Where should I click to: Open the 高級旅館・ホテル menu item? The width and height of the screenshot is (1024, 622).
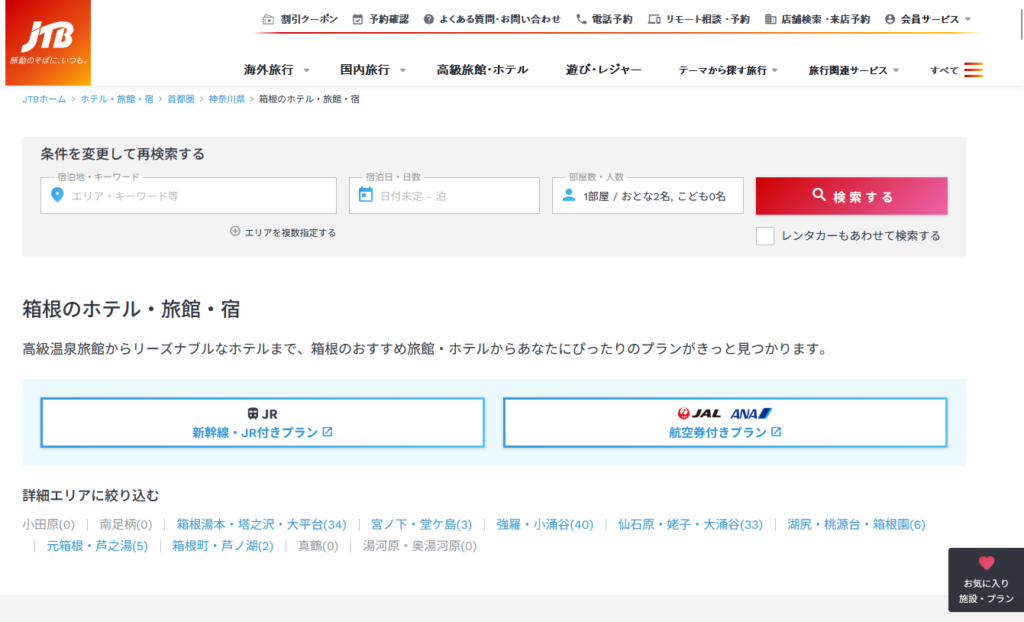pos(482,70)
